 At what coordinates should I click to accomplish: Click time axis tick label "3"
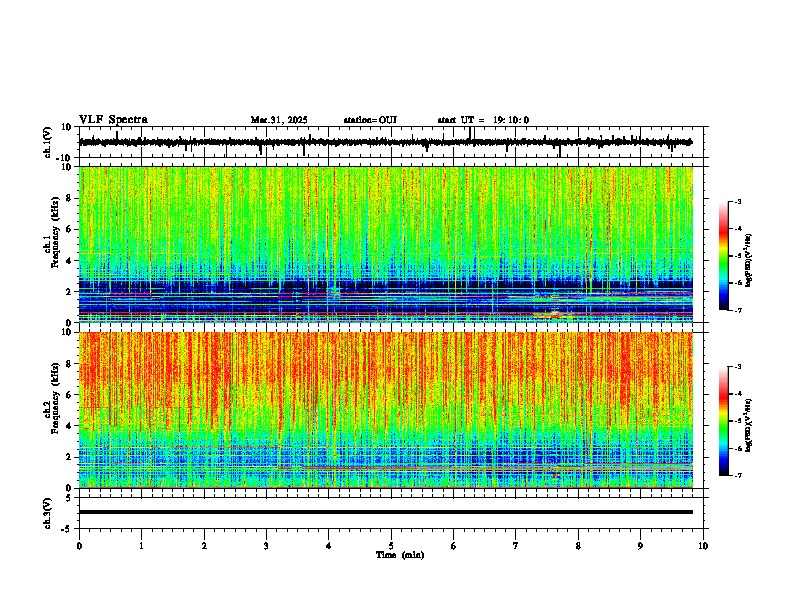[266, 546]
